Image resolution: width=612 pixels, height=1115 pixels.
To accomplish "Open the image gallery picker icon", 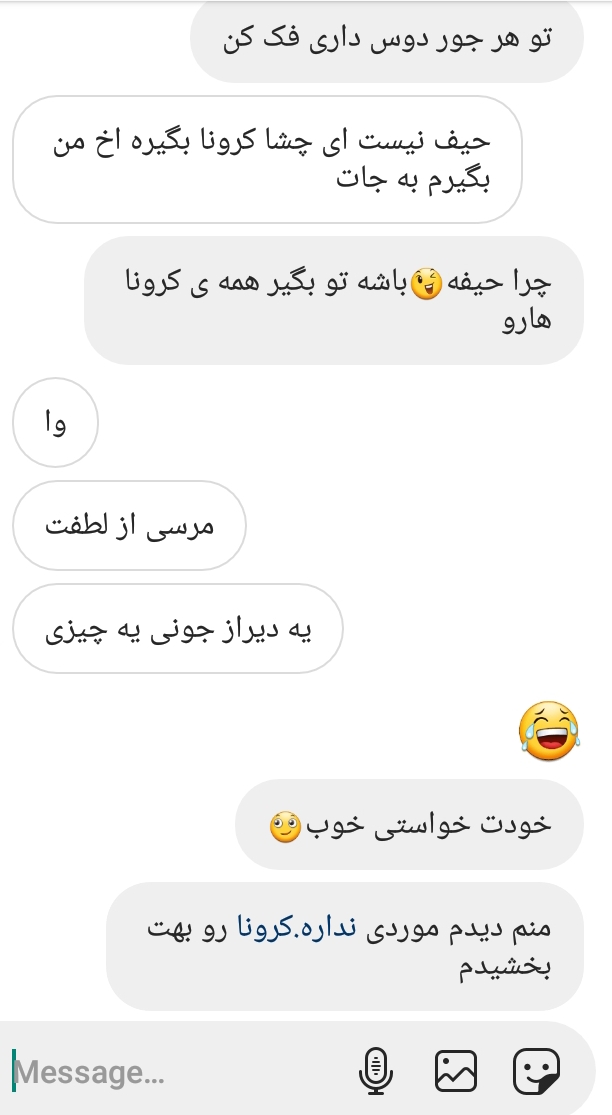I will coord(456,1071).
